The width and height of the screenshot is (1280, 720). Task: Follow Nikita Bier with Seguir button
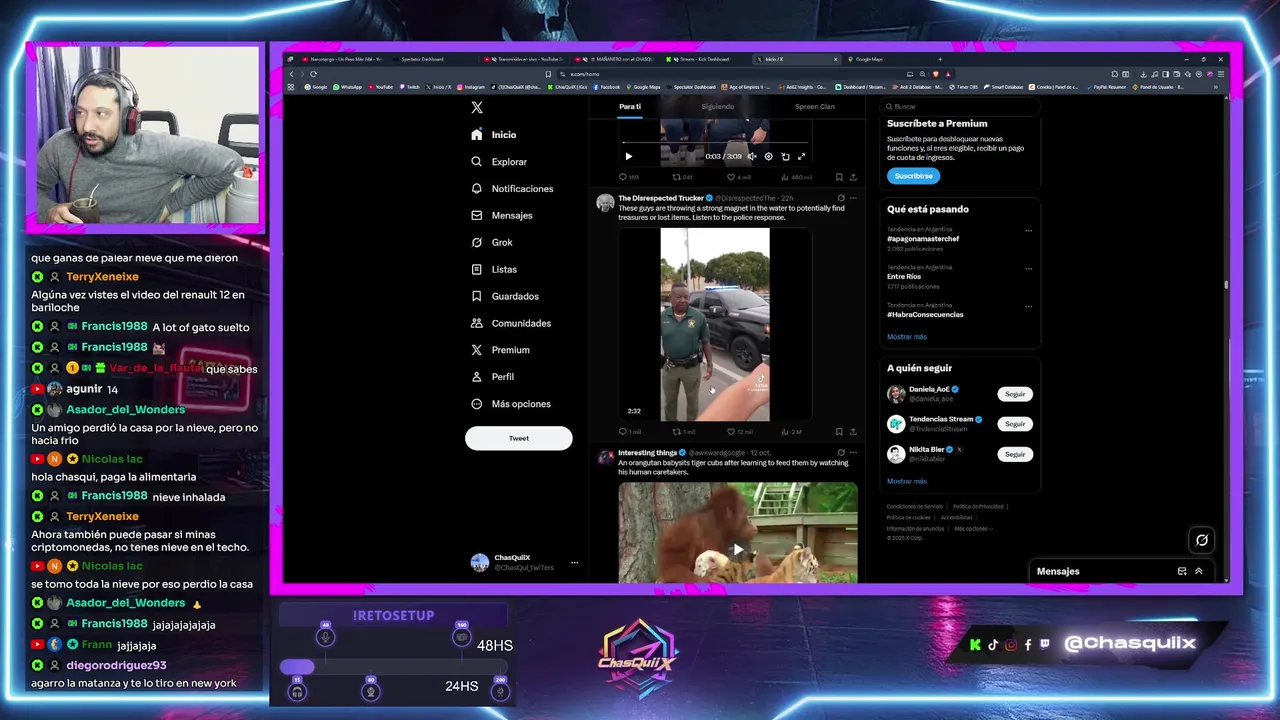pos(1015,454)
